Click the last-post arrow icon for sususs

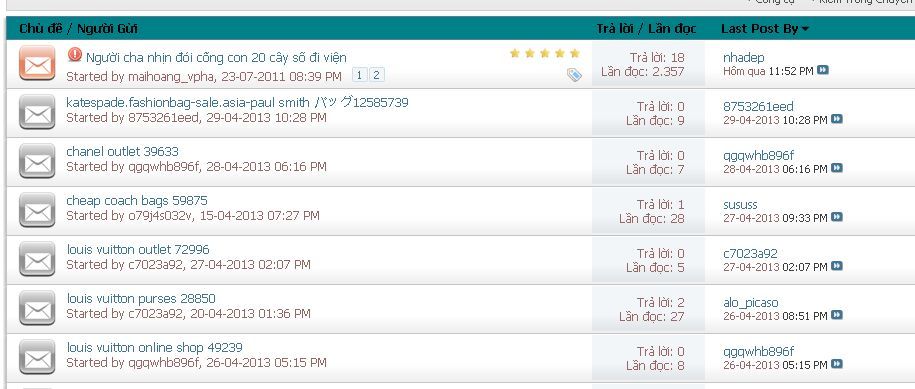[x=837, y=218]
